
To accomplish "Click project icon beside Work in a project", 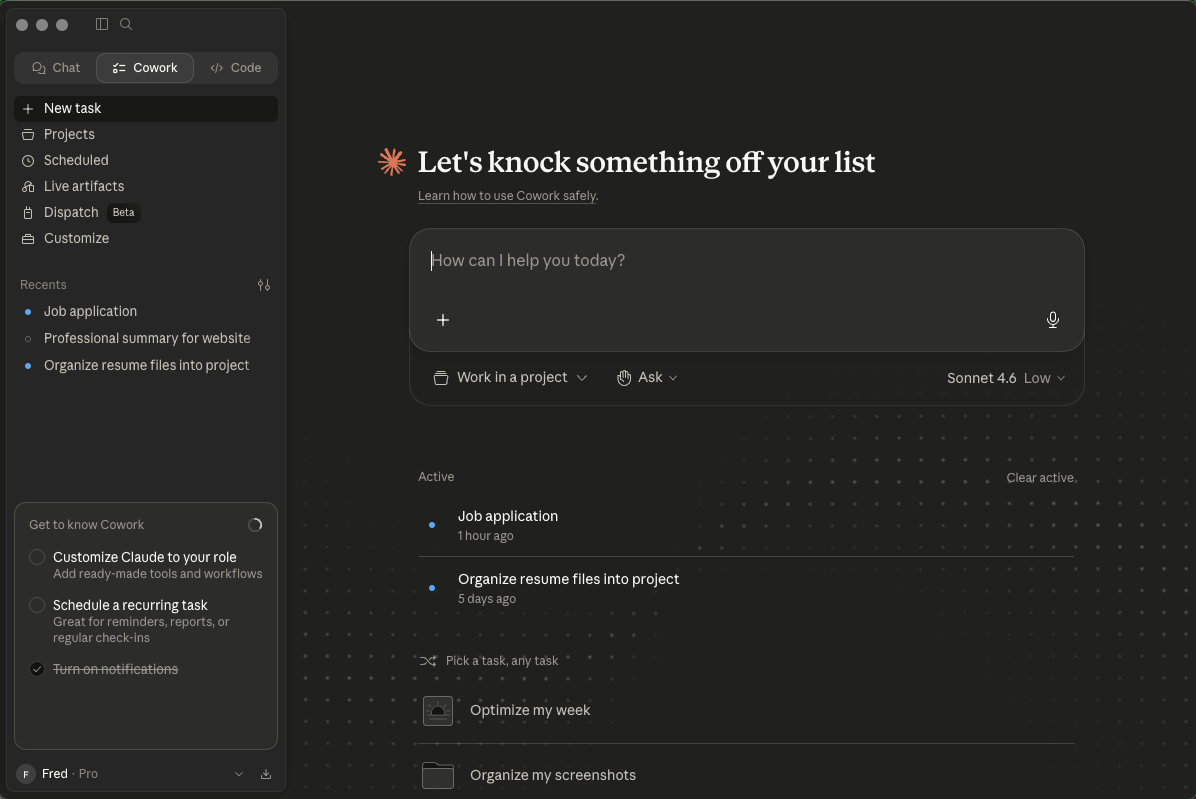I will point(441,378).
